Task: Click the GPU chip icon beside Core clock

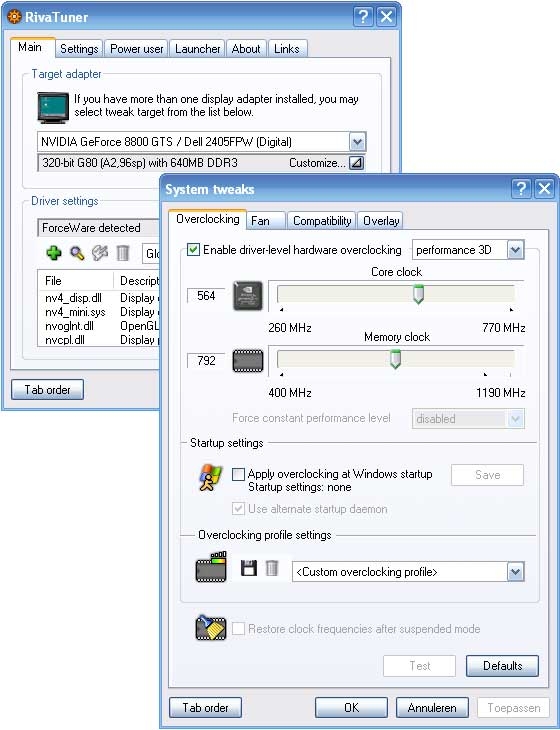Action: click(x=248, y=296)
